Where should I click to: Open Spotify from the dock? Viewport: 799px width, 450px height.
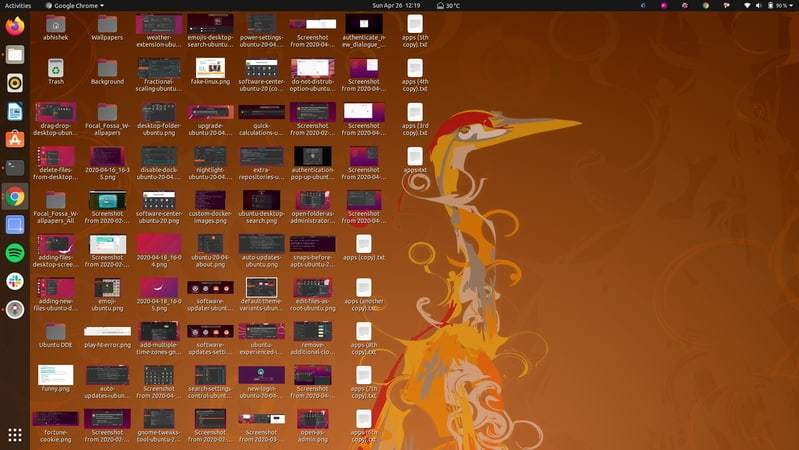point(14,253)
